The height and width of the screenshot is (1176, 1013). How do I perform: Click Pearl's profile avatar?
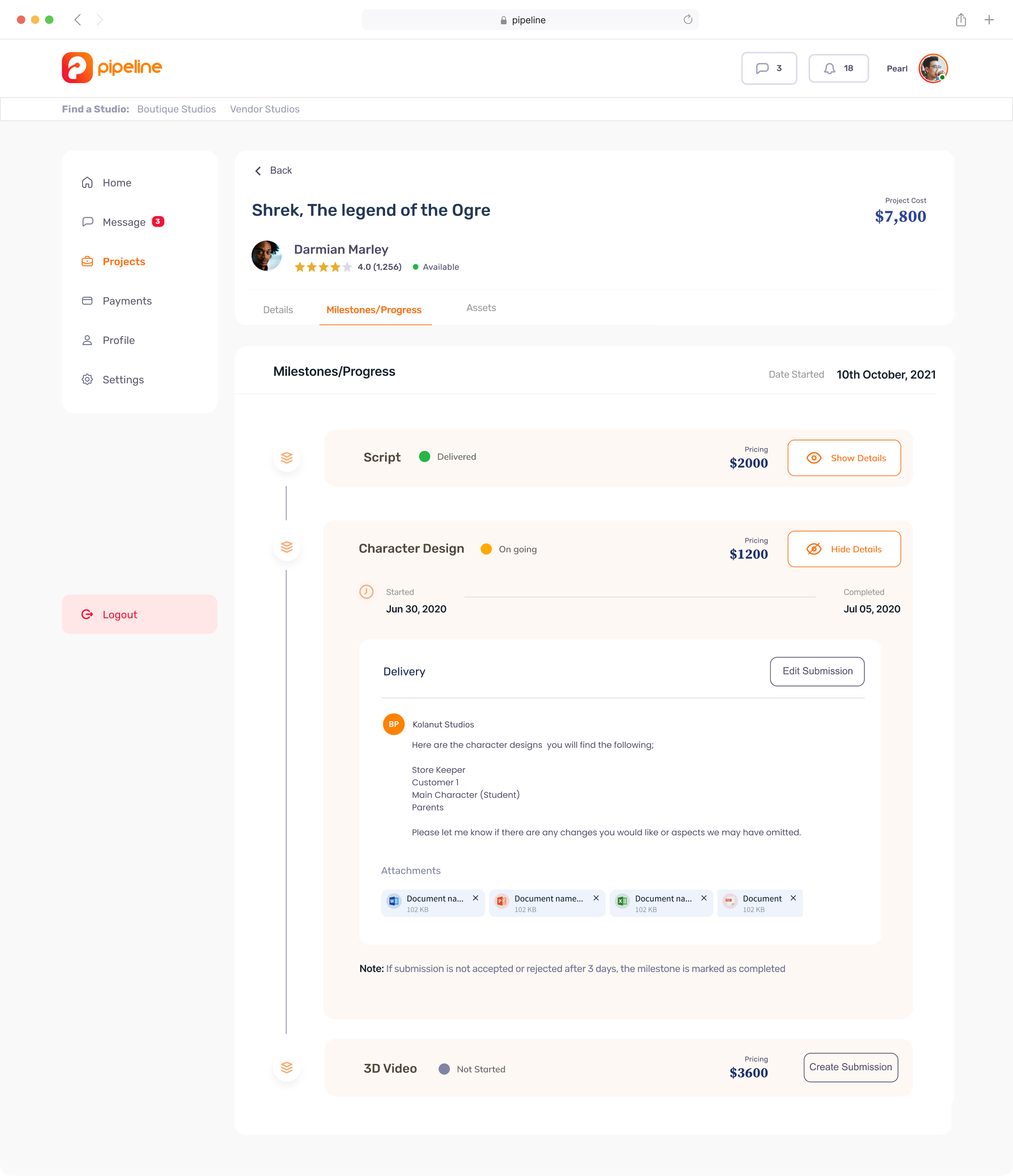(933, 68)
